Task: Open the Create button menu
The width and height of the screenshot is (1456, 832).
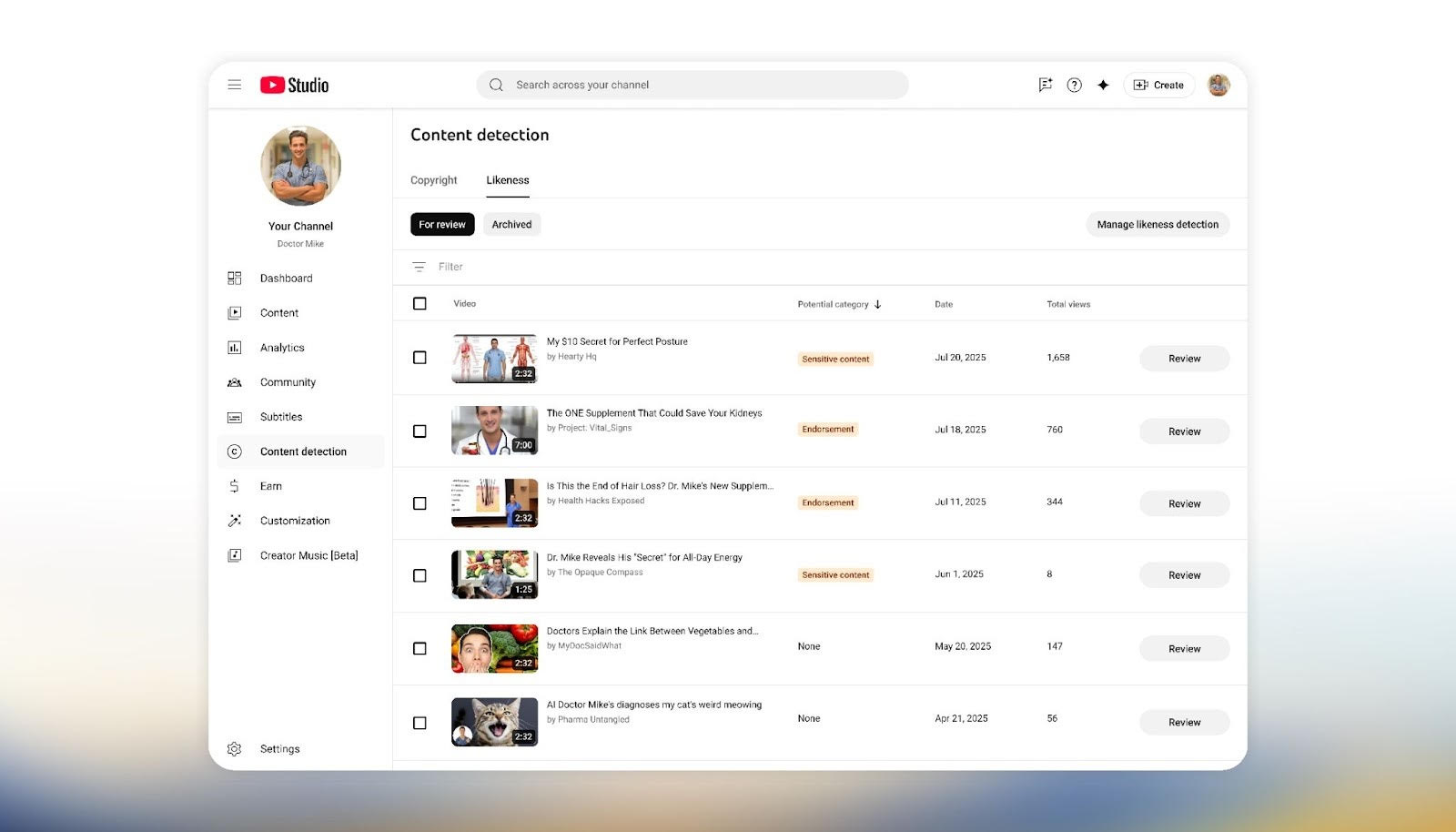Action: 1158,85
